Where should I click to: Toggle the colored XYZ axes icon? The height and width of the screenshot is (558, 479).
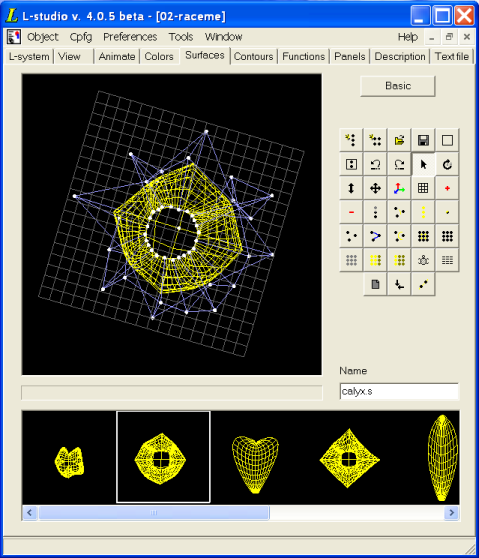pyautogui.click(x=399, y=188)
